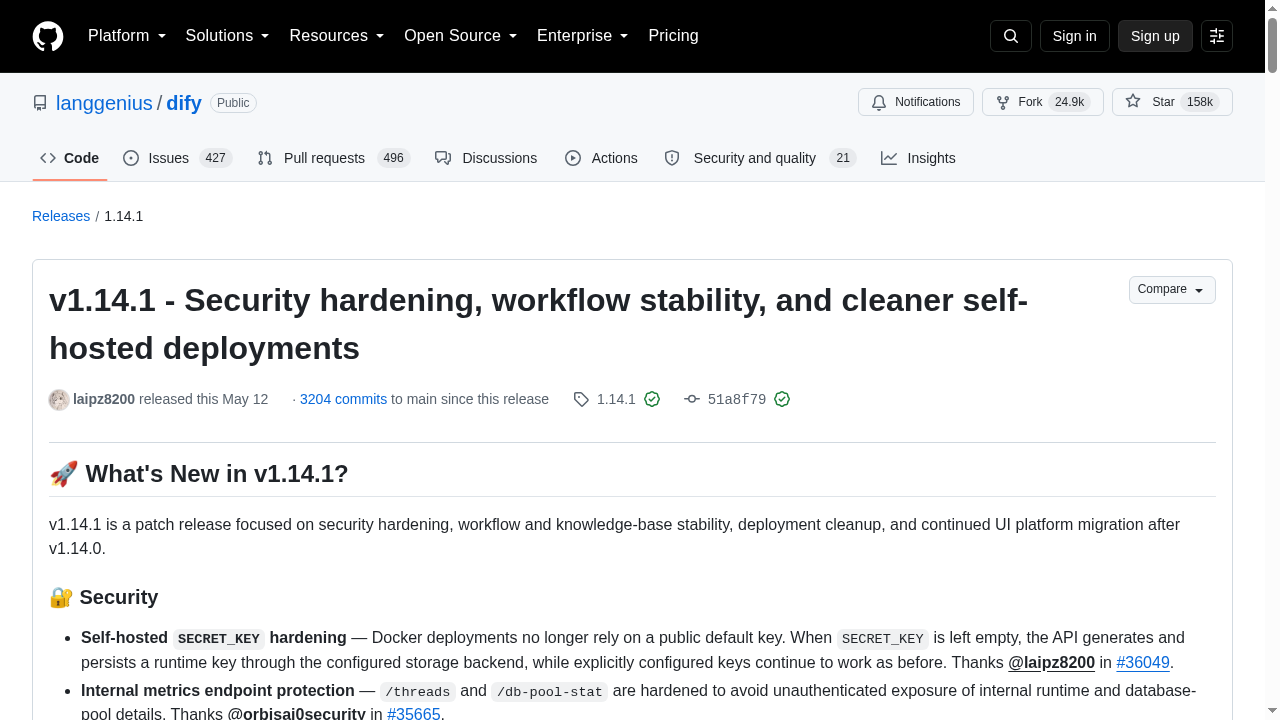Click the verified check next to 51a8f79
Viewport: 1280px width, 720px height.
click(x=782, y=399)
